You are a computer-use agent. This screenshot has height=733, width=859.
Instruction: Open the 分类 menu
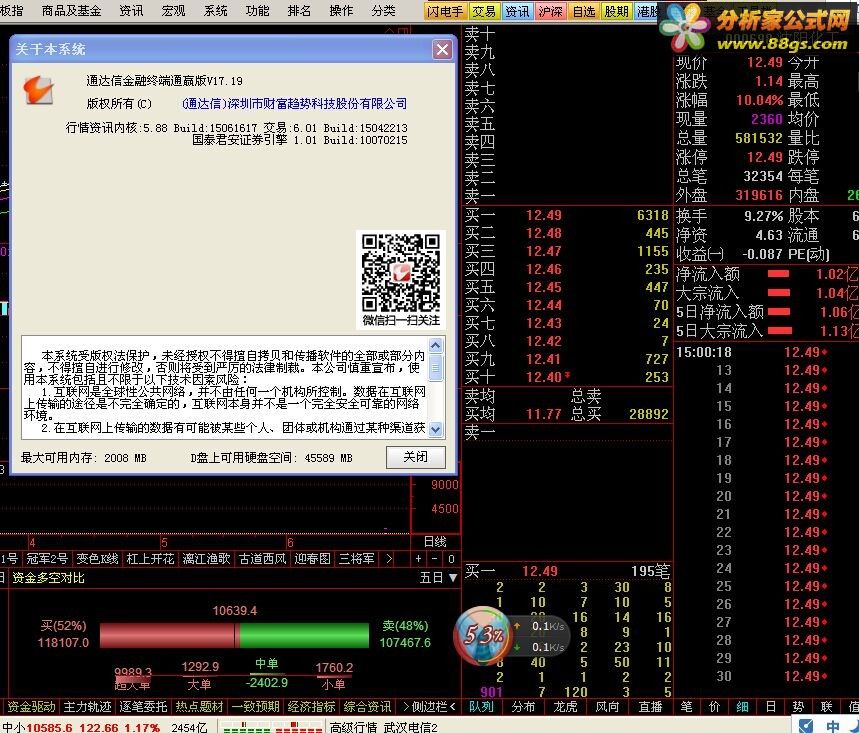pyautogui.click(x=383, y=10)
